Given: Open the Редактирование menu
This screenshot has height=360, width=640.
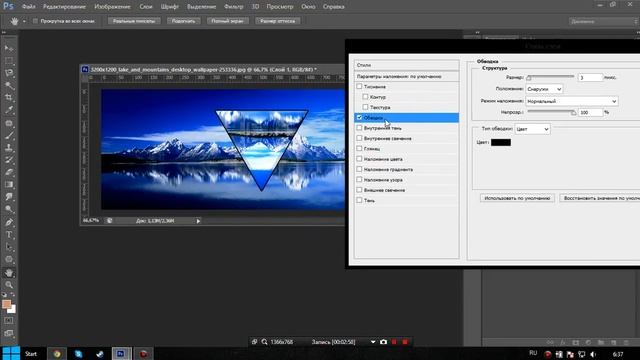Looking at the screenshot, I should (64, 7).
